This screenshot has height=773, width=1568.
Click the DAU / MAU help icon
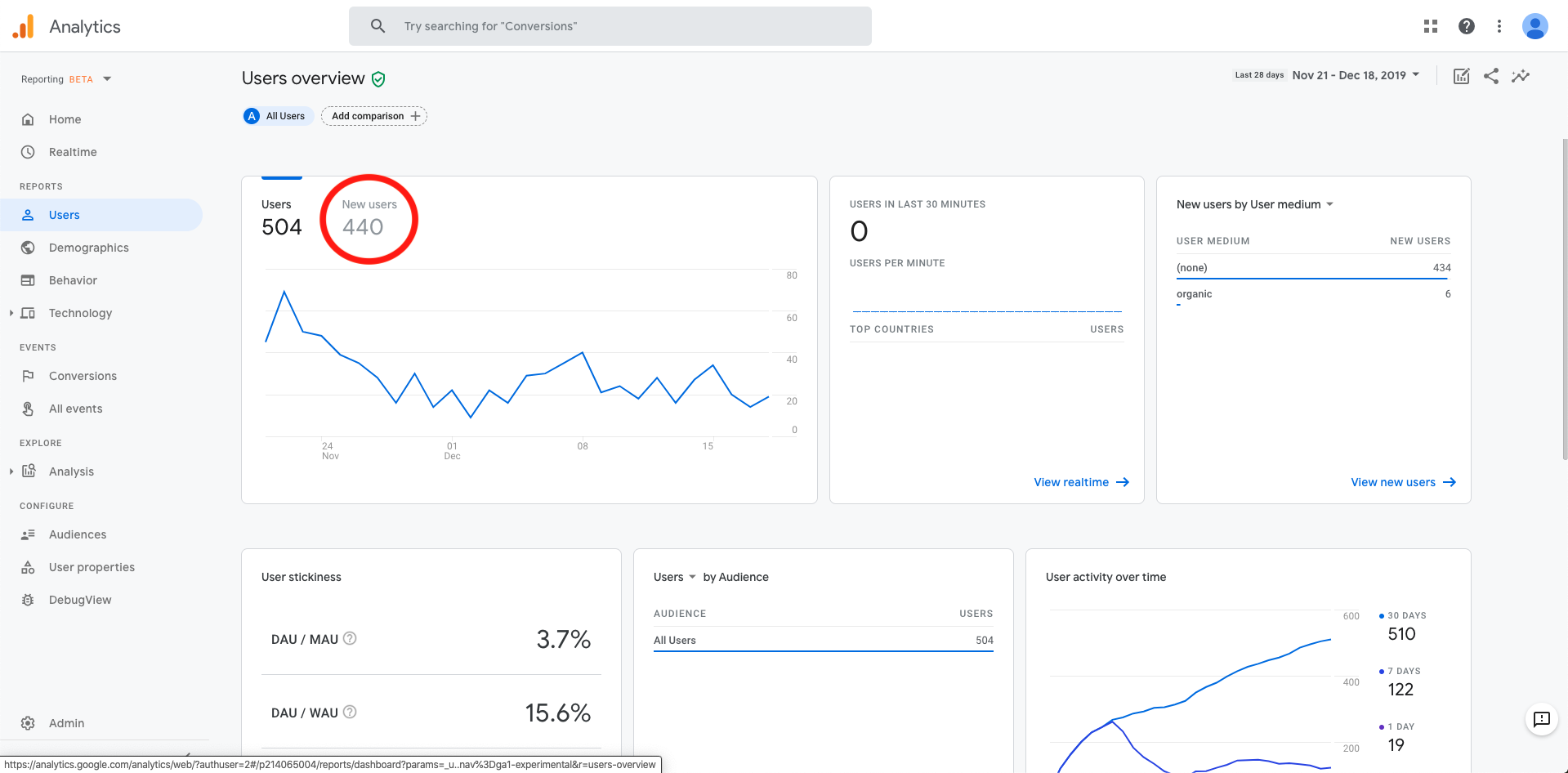(350, 638)
